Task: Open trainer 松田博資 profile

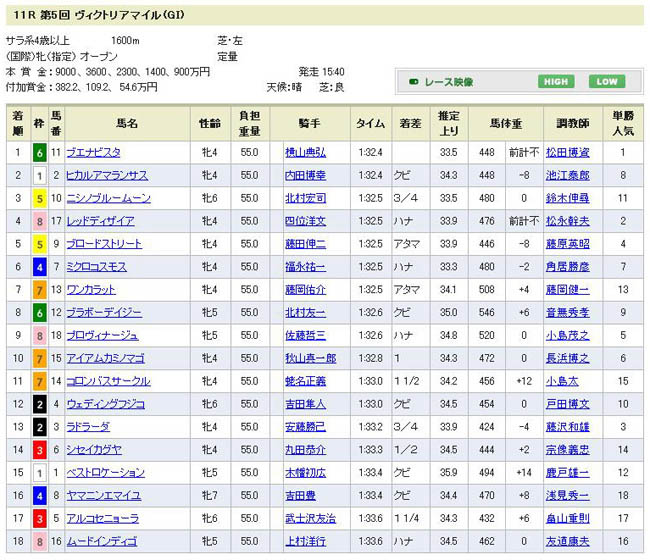Action: (x=567, y=152)
